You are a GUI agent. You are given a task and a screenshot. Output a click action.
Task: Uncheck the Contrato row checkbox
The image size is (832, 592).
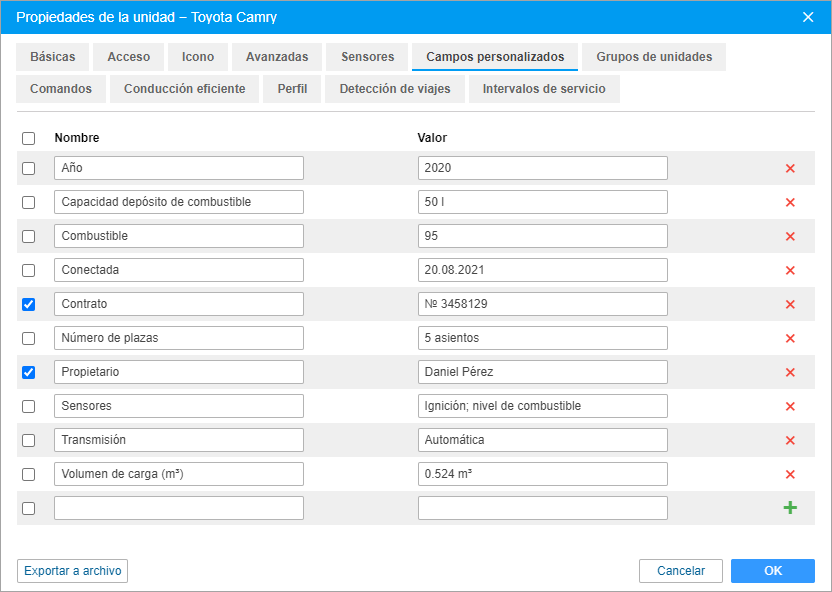click(28, 304)
